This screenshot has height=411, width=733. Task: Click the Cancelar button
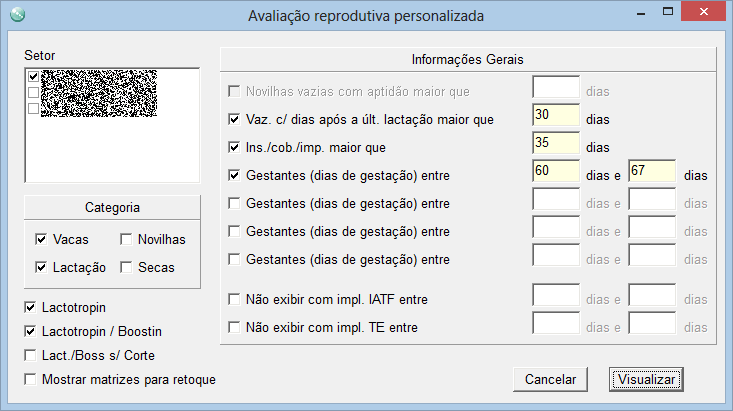click(550, 379)
